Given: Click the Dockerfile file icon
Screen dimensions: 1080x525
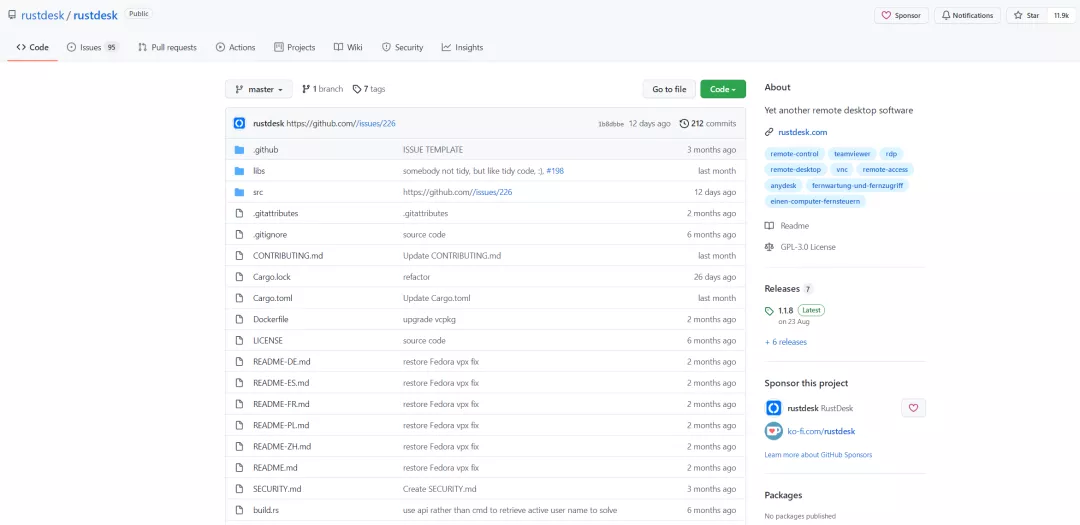Looking at the screenshot, I should [239, 320].
